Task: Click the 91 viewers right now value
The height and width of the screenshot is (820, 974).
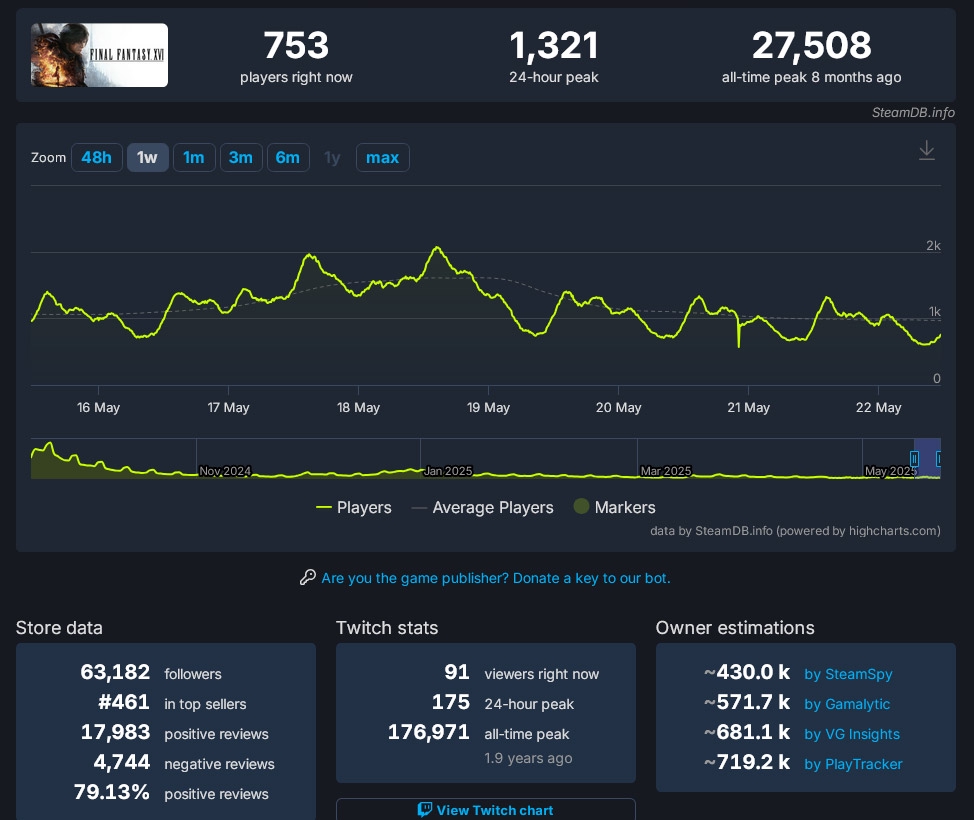Action: 457,672
